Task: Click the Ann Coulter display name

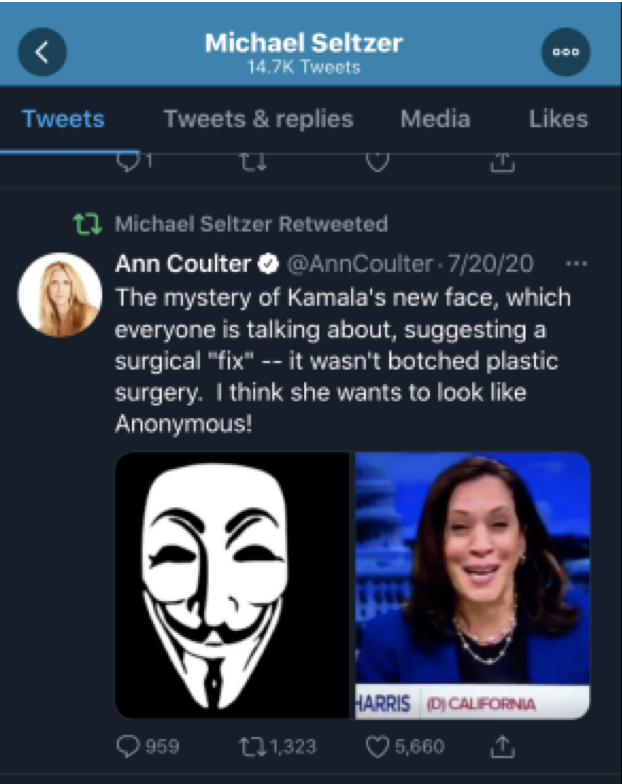Action: (x=183, y=264)
